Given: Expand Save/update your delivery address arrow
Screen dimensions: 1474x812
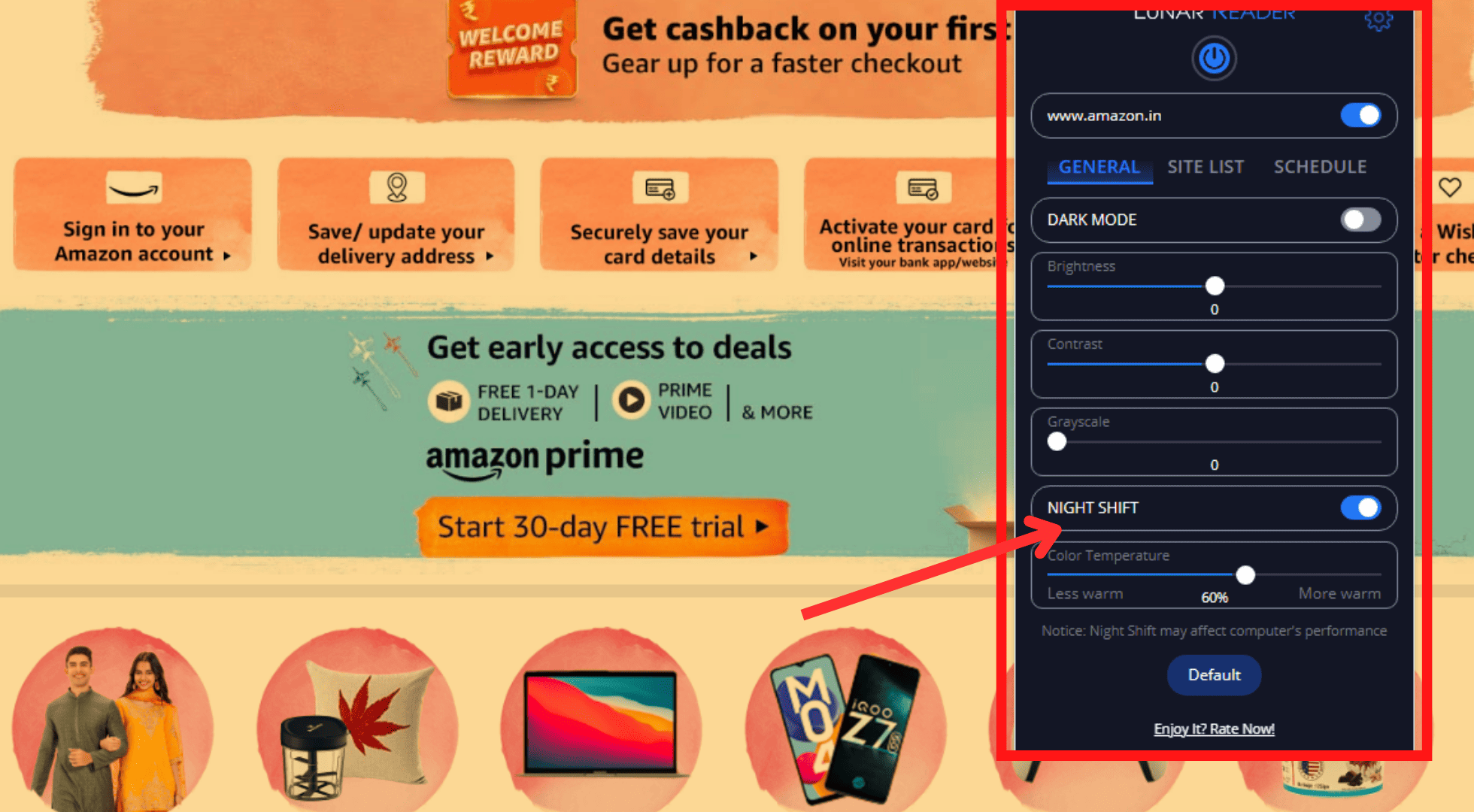Looking at the screenshot, I should point(490,256).
